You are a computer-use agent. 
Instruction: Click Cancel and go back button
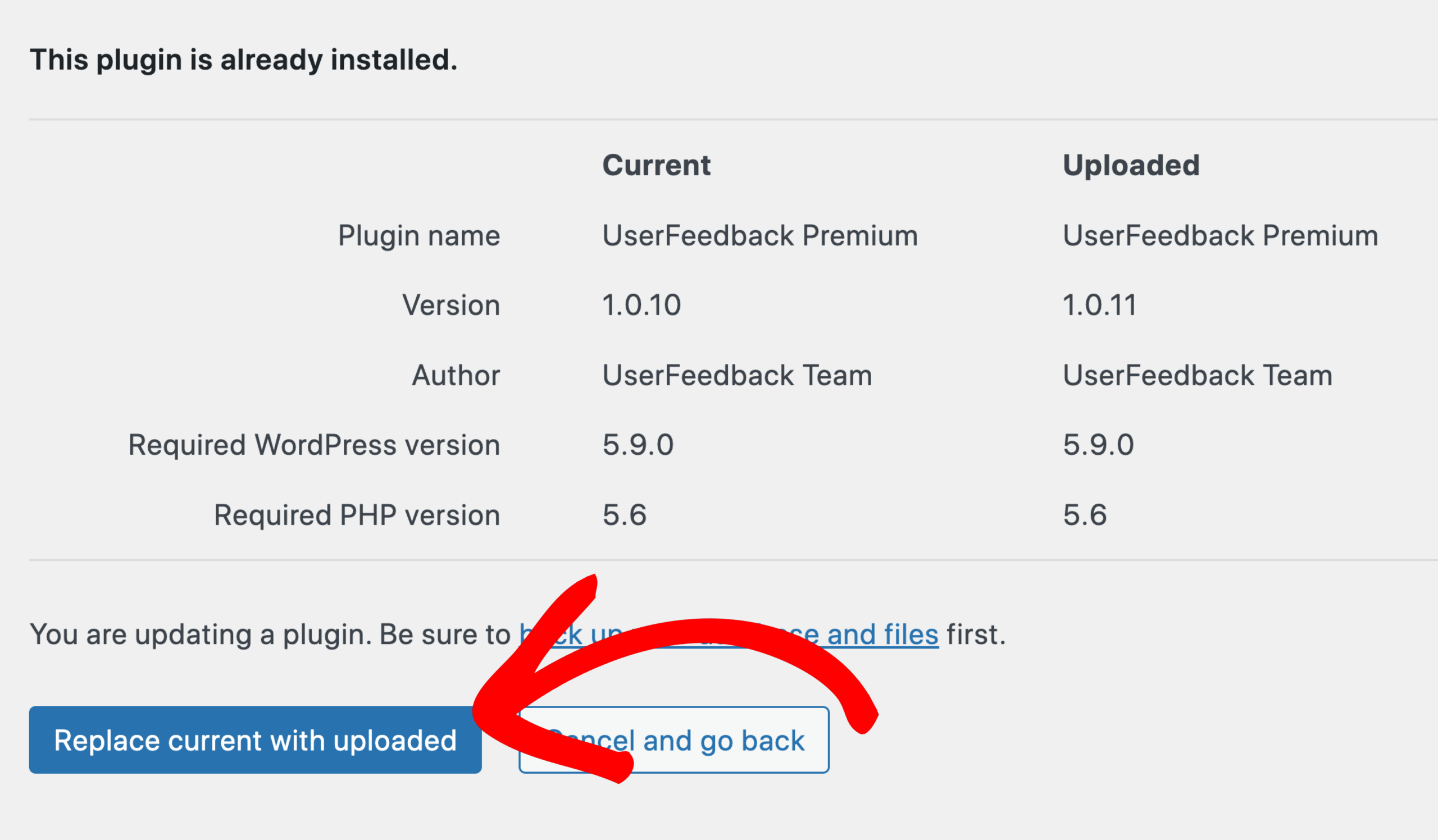tap(674, 739)
